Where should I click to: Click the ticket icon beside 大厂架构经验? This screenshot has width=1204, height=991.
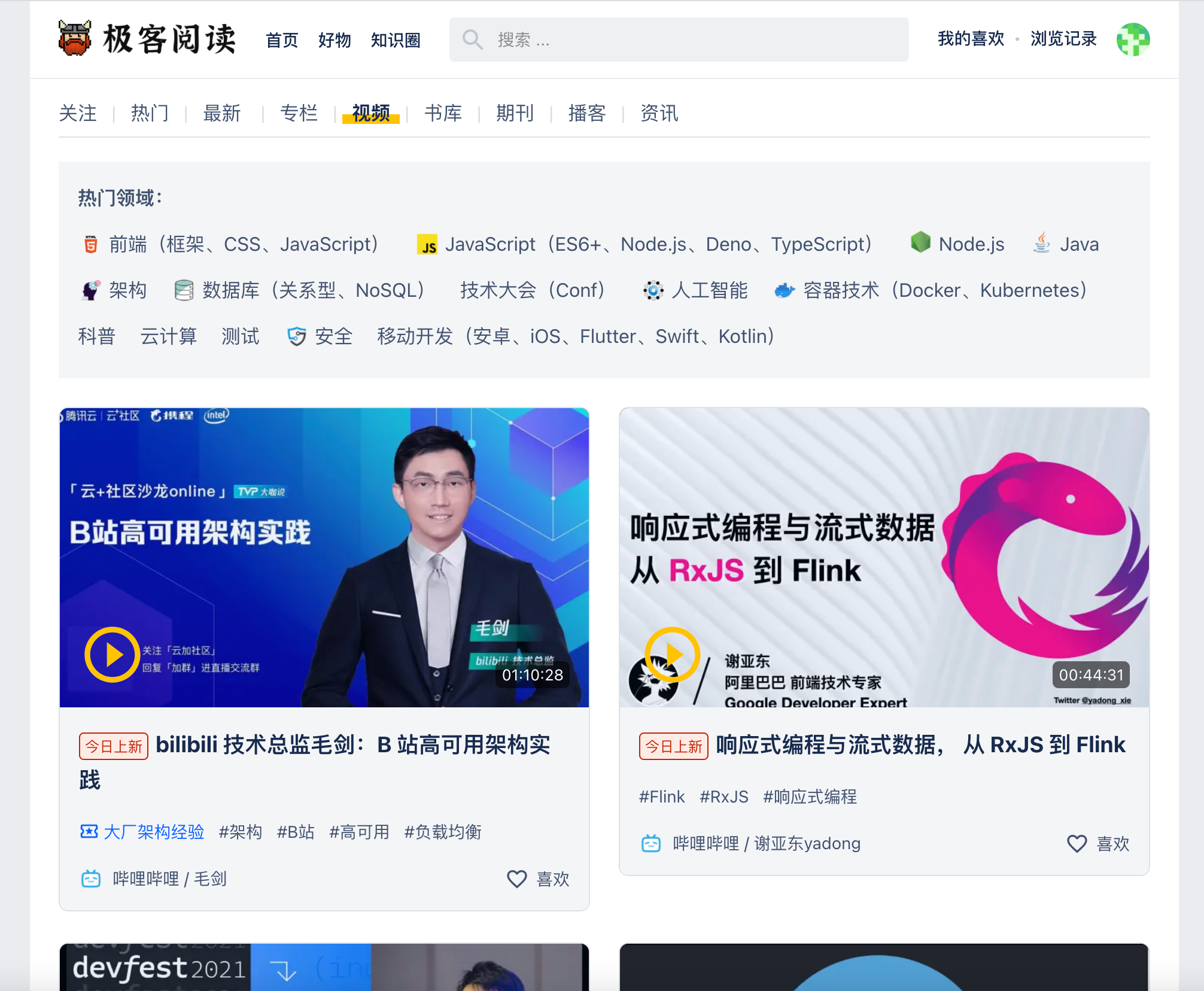point(89,831)
